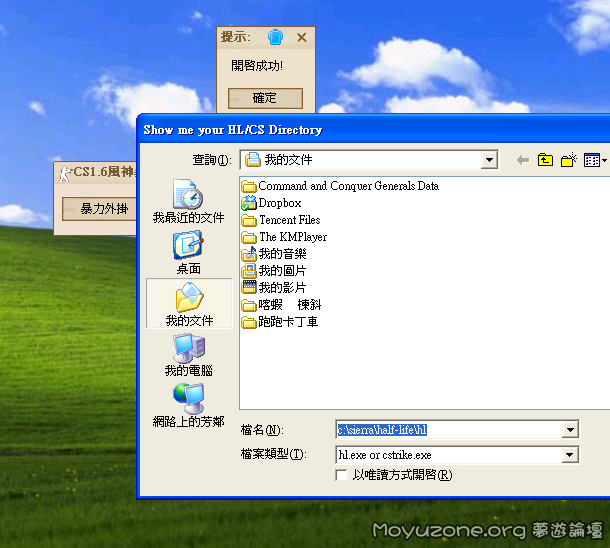Click 我的影片 folder icon
The width and height of the screenshot is (610, 548).
click(x=249, y=287)
